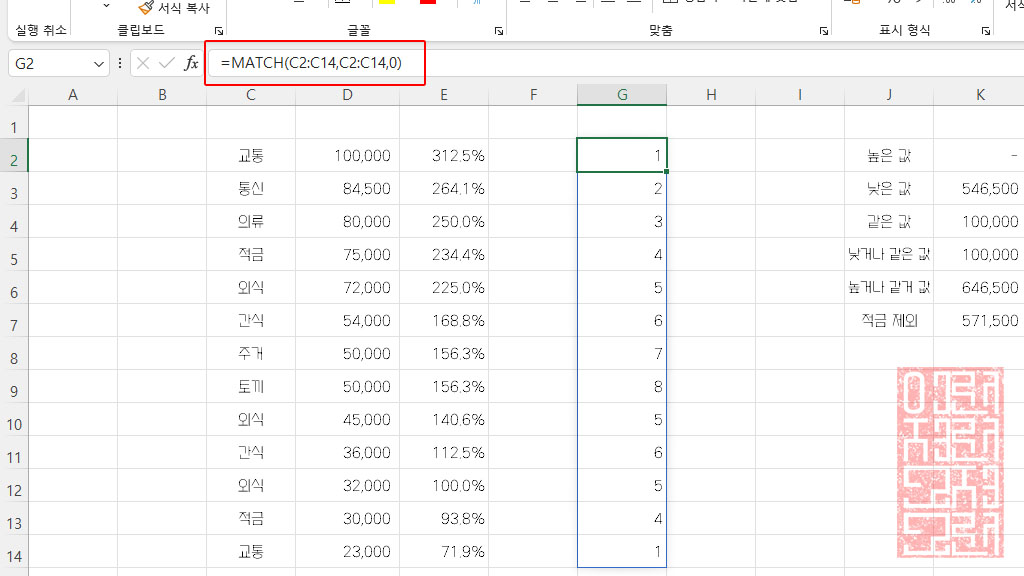This screenshot has height=576, width=1024.
Task: Open the Name Box dropdown showing G2
Action: (101, 62)
